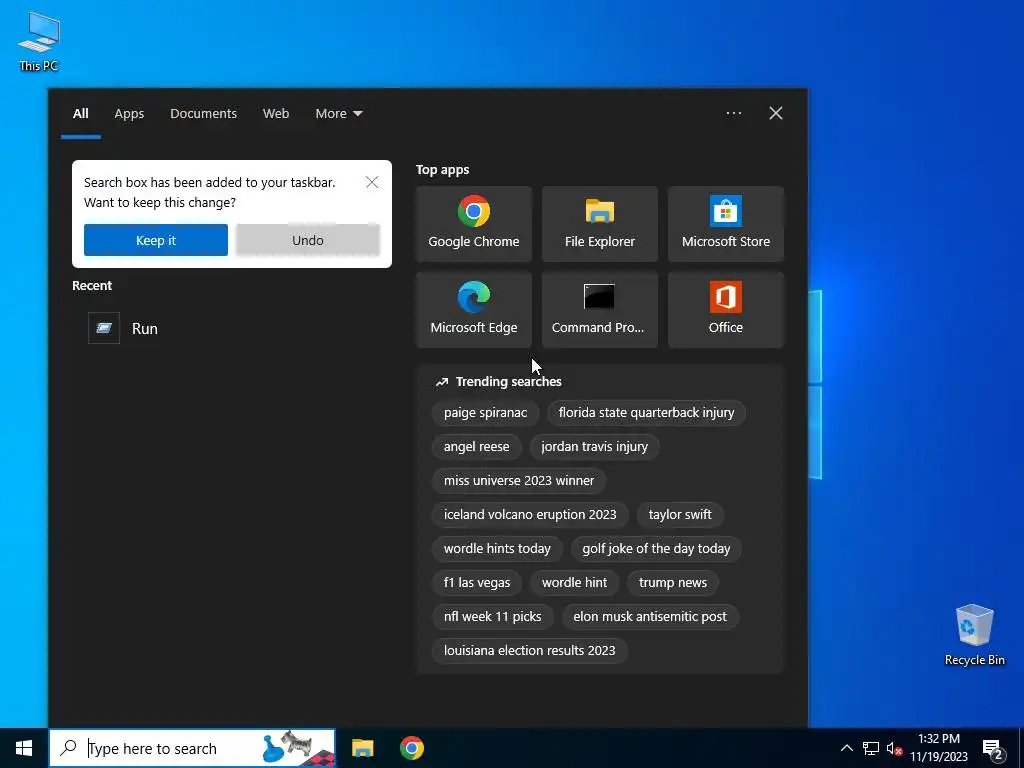Choose nfl week 11 picks search
The width and height of the screenshot is (1024, 768).
(492, 616)
